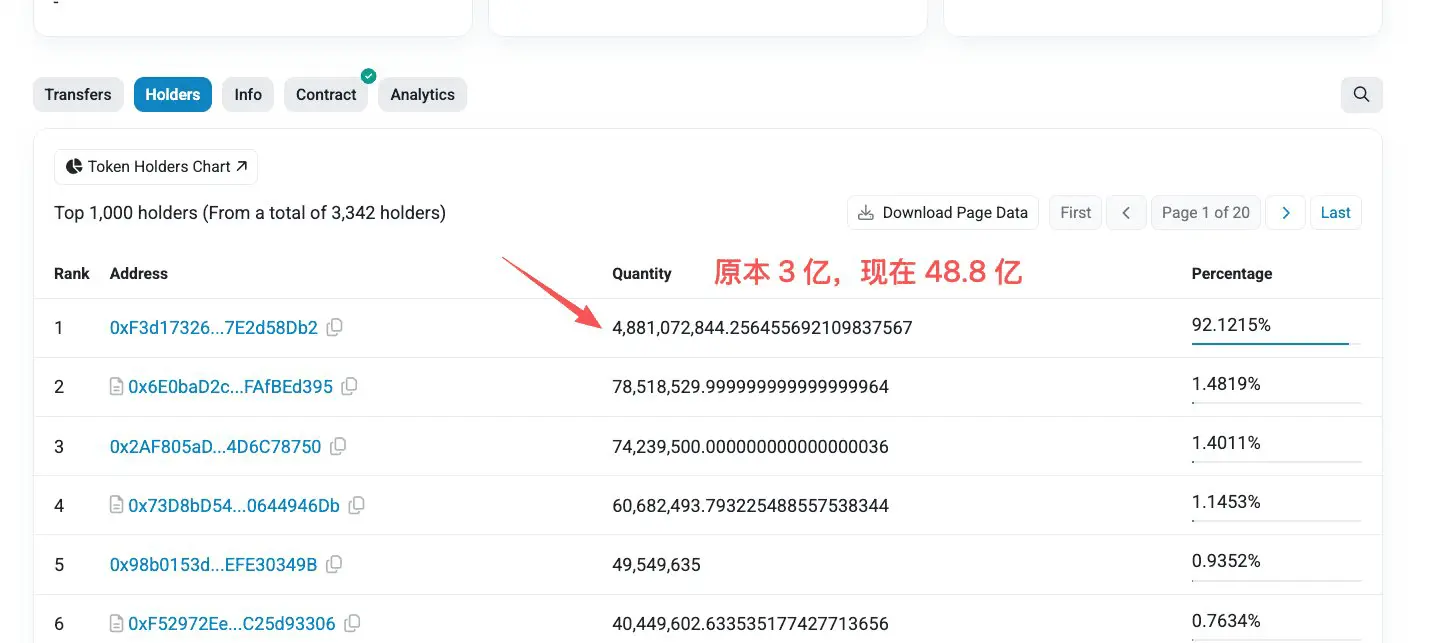Open address 0x2AF805aD...4D6C78750

216,446
